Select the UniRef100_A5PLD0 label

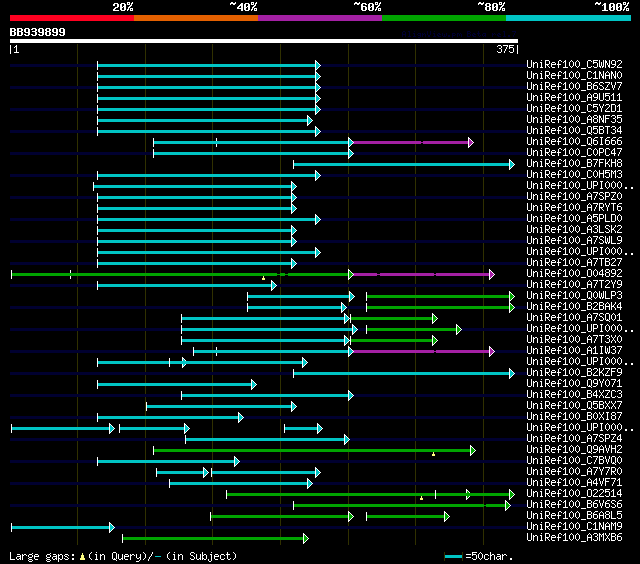click(574, 219)
